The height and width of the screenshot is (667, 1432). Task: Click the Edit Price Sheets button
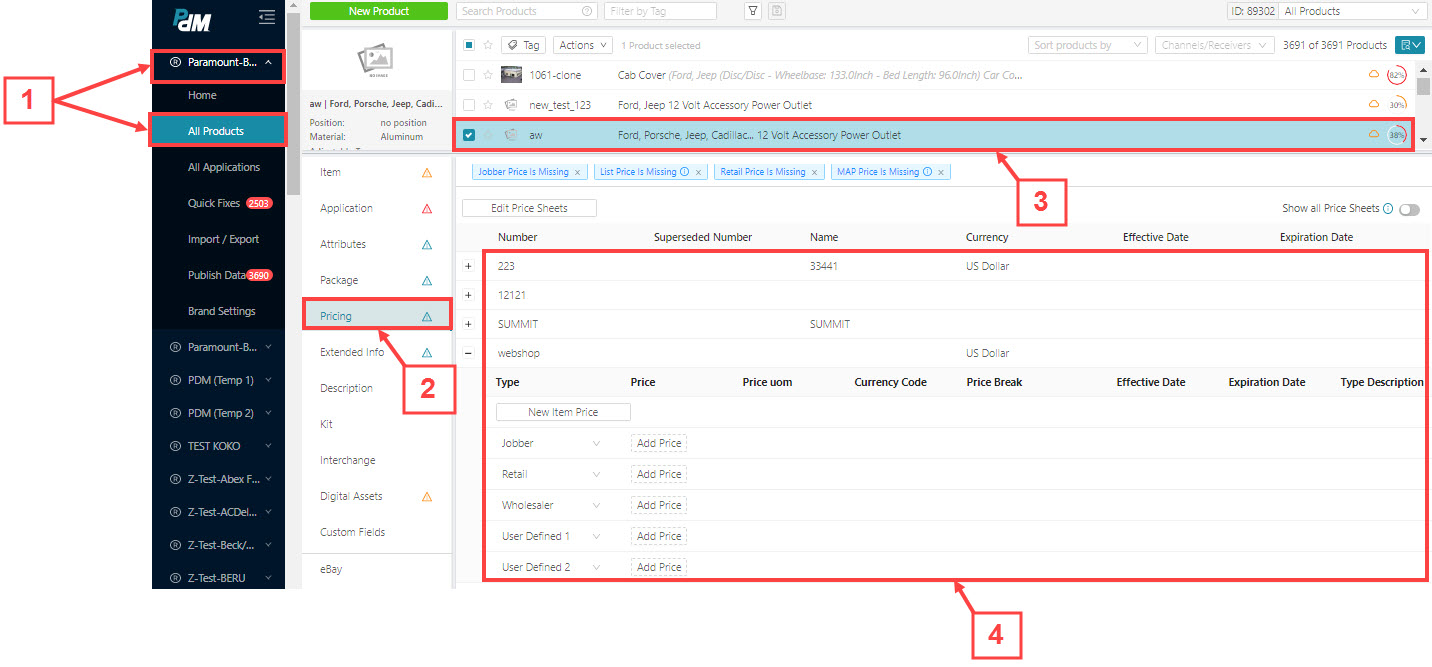(x=529, y=208)
